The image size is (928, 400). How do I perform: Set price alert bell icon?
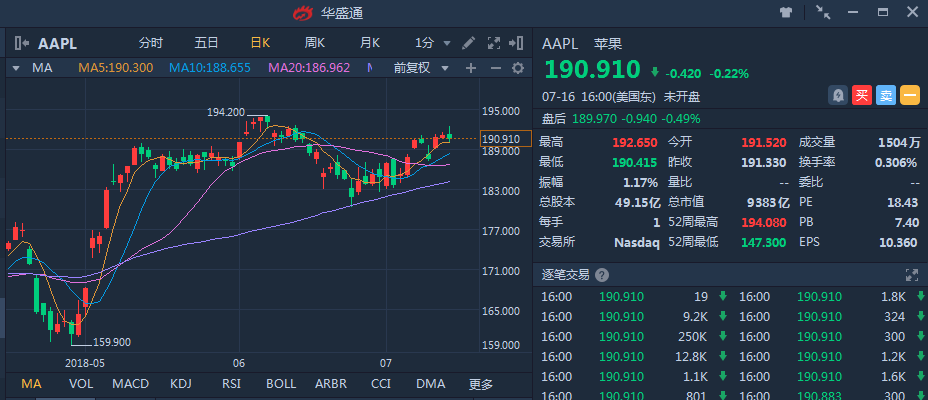coord(837,95)
